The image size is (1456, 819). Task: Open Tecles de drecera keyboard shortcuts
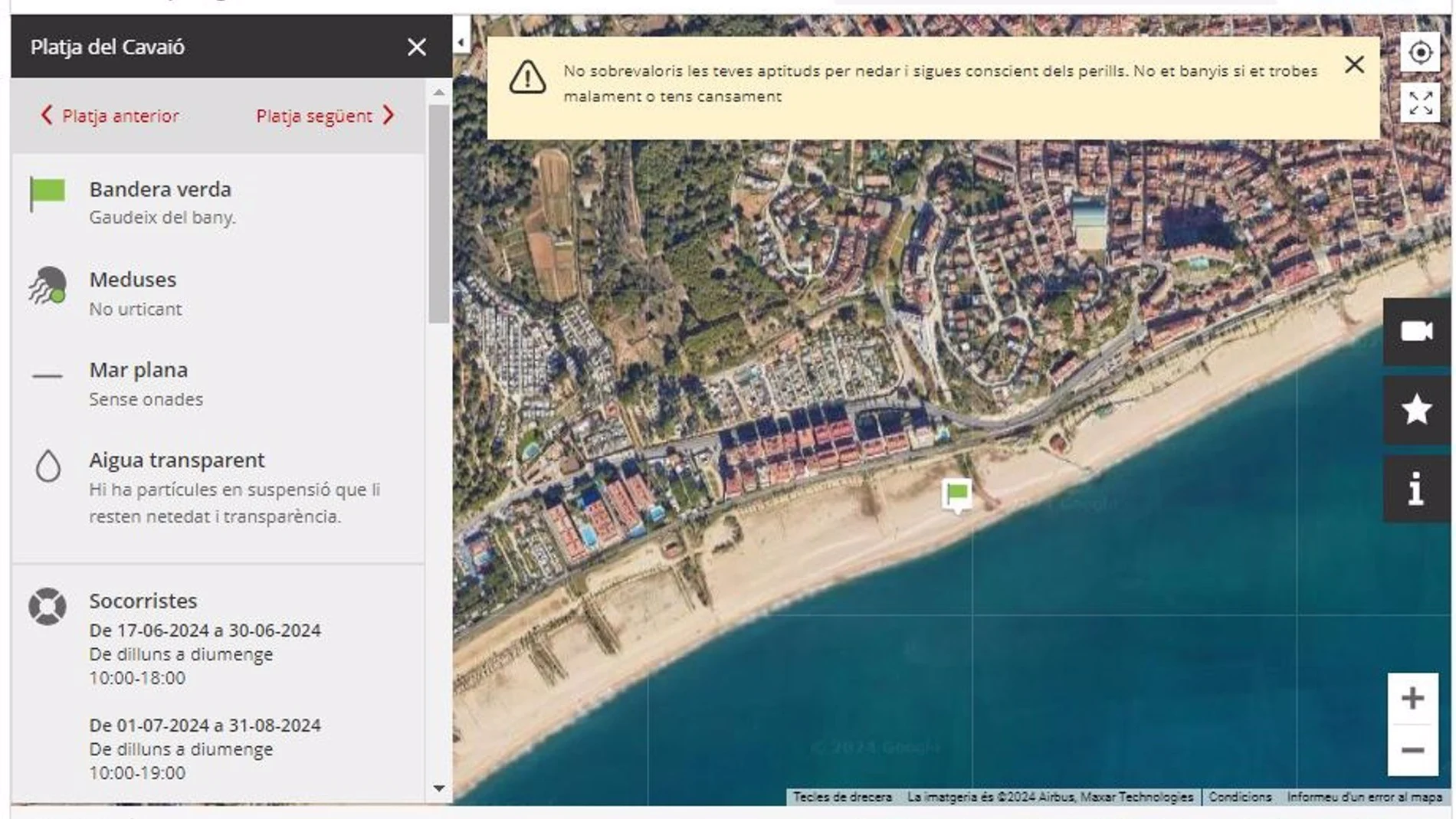pyautogui.click(x=842, y=797)
